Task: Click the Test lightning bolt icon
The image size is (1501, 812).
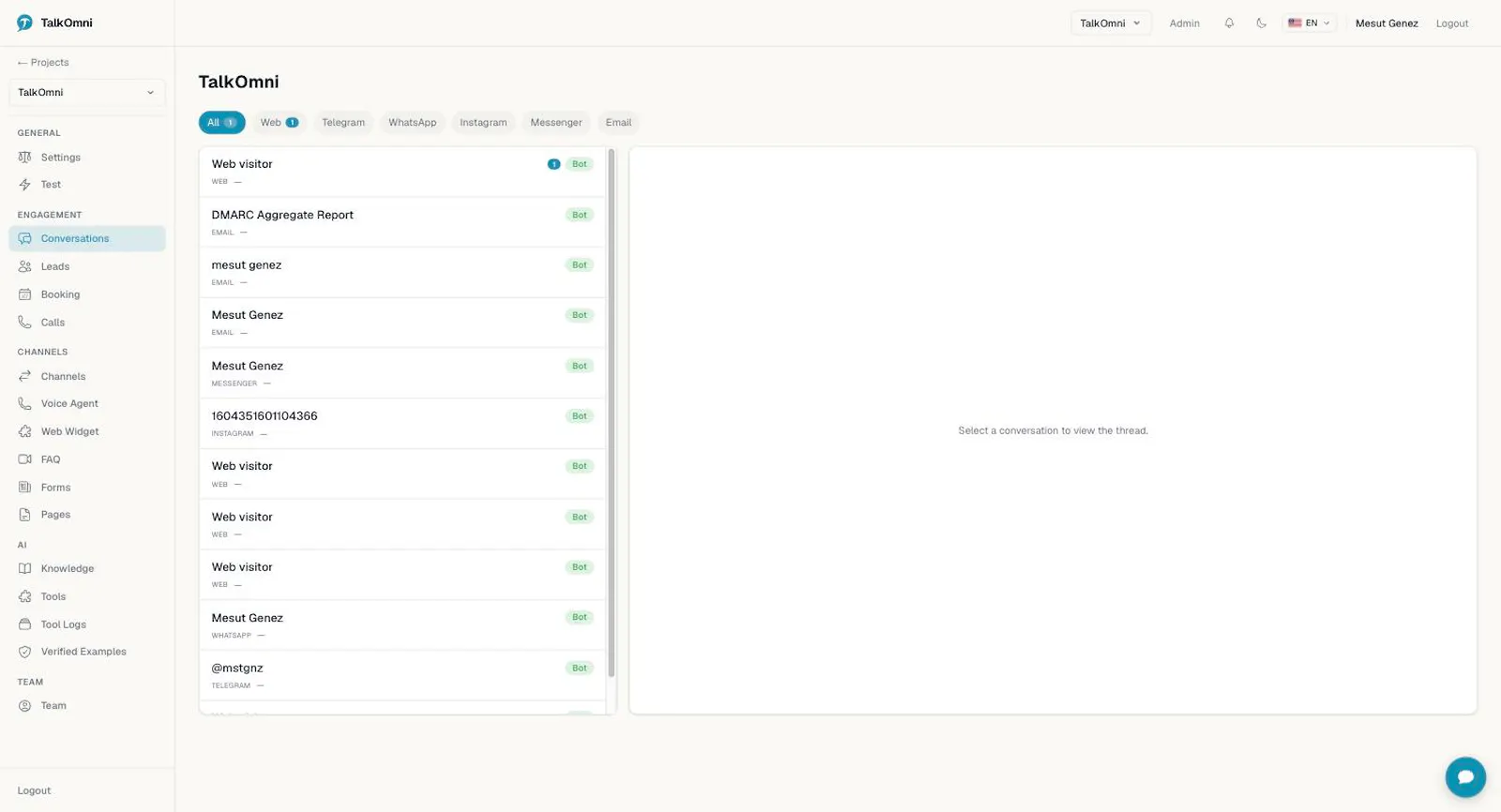Action: [x=25, y=185]
